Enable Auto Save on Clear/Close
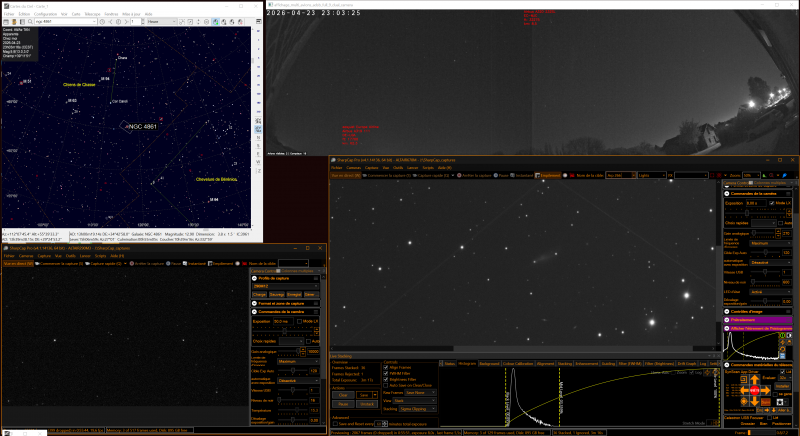Screen dimensions: 800x436 click(x=386, y=386)
